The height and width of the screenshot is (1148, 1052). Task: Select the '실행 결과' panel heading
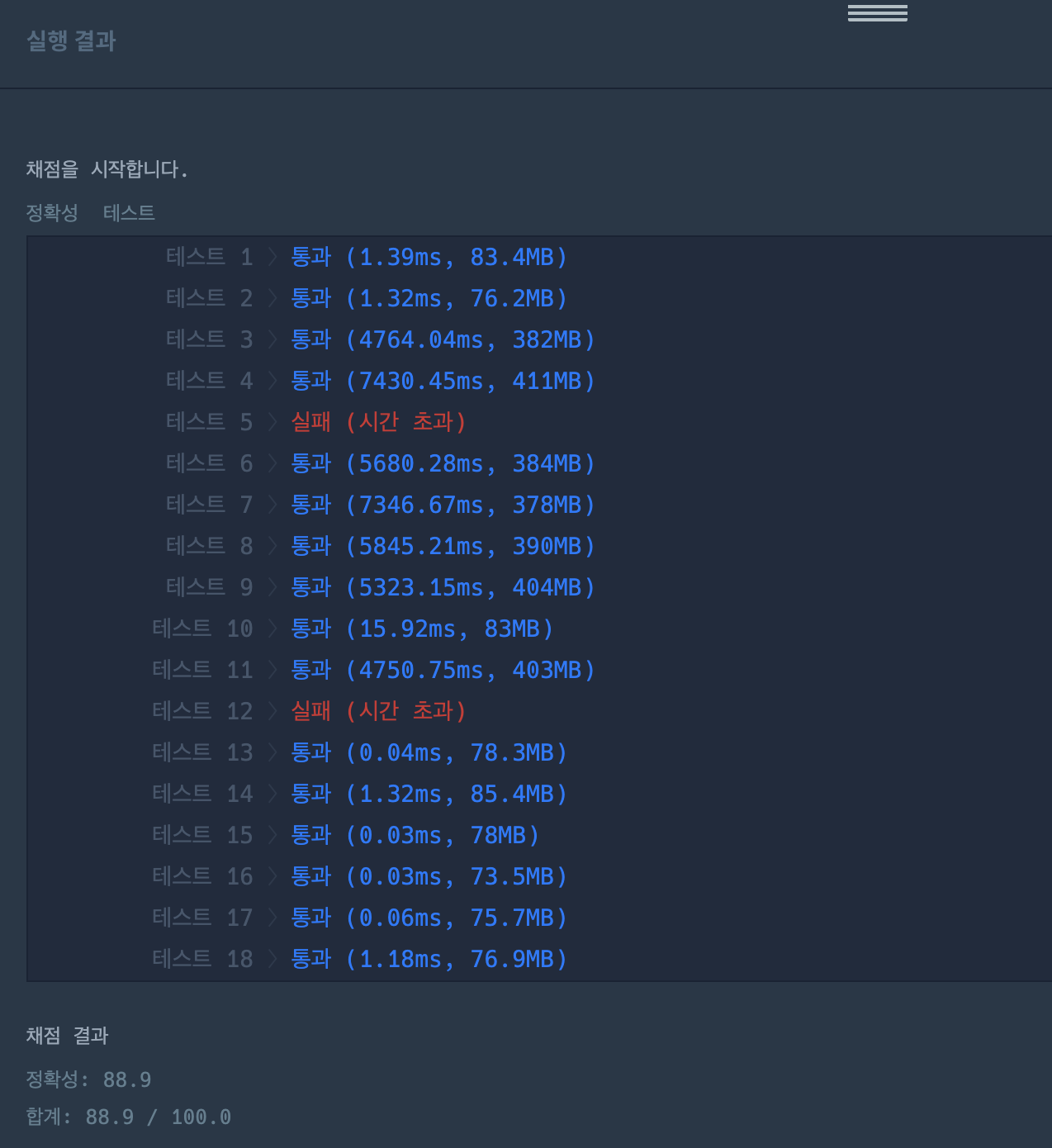[71, 40]
